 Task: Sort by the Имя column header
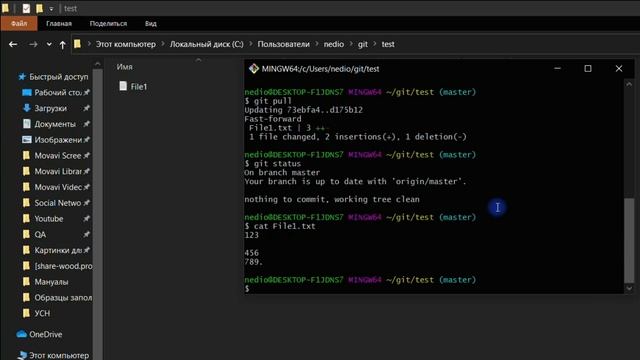(124, 67)
